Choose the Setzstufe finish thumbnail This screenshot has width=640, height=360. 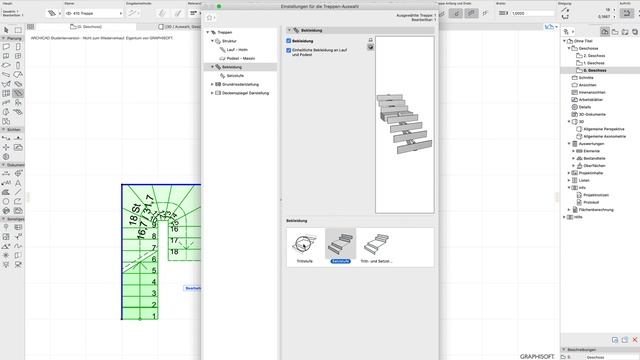pos(340,246)
